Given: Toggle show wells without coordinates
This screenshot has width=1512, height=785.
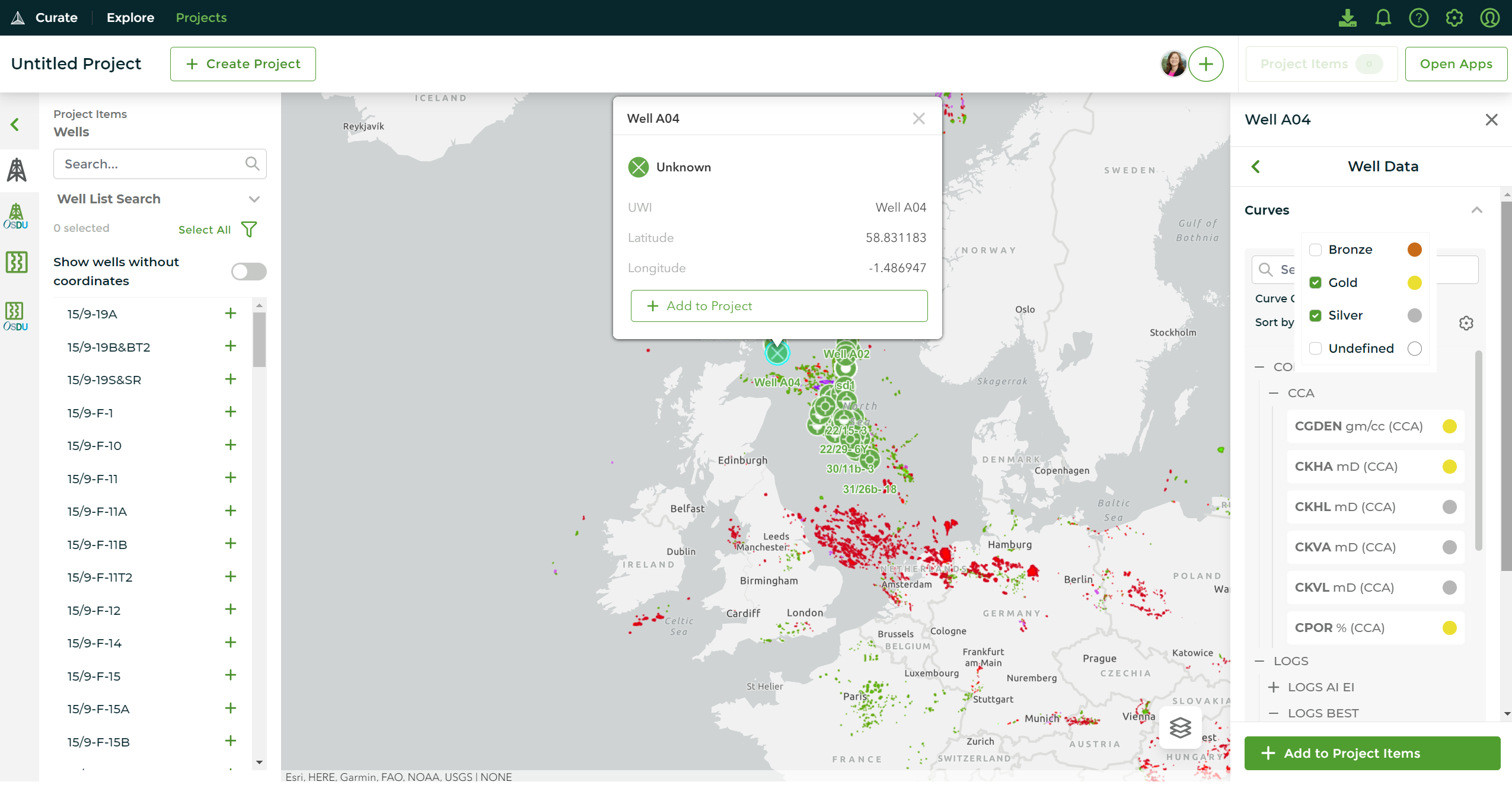Looking at the screenshot, I should [x=248, y=272].
